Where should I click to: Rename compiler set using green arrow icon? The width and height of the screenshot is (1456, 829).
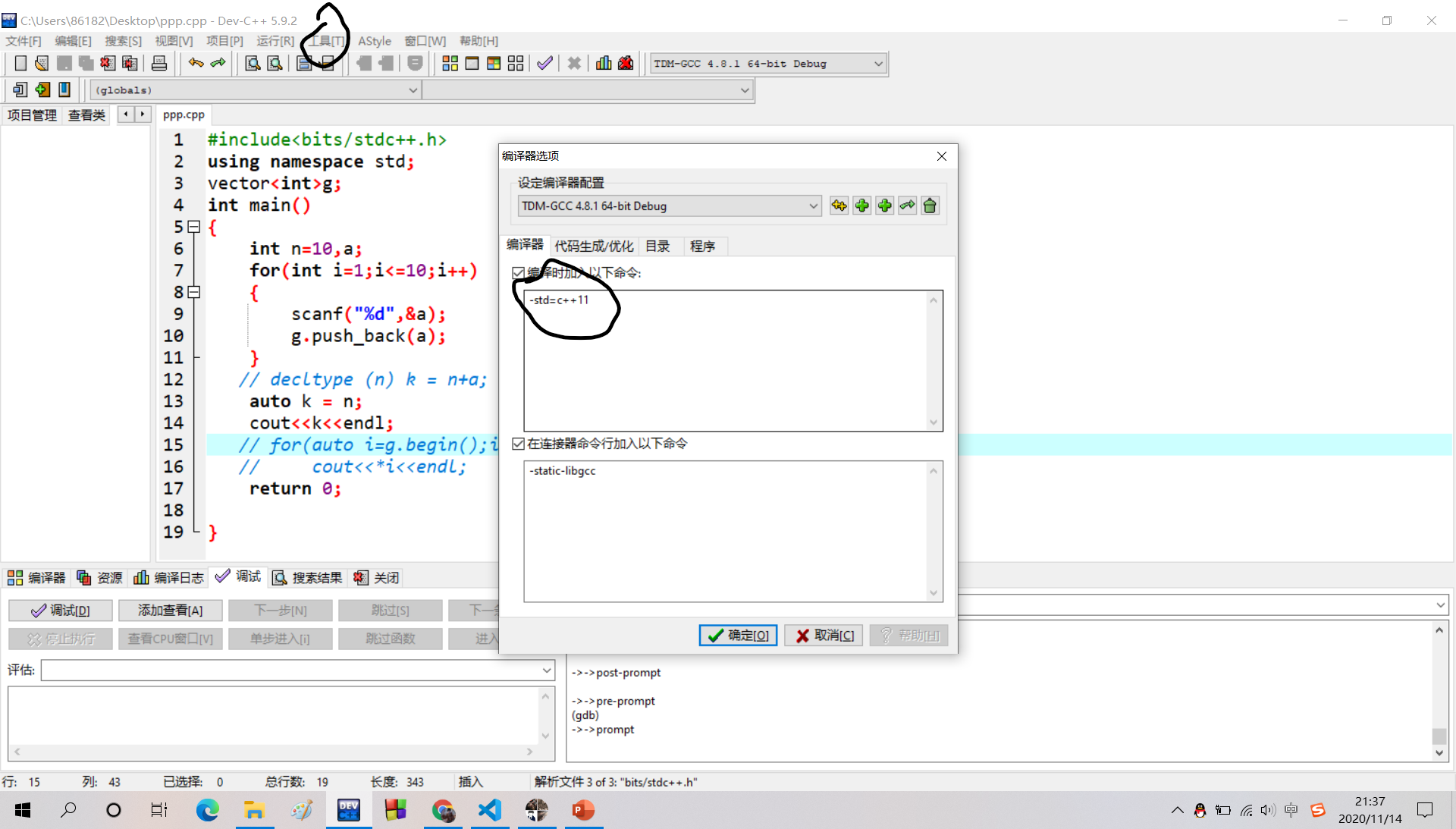pyautogui.click(x=907, y=206)
